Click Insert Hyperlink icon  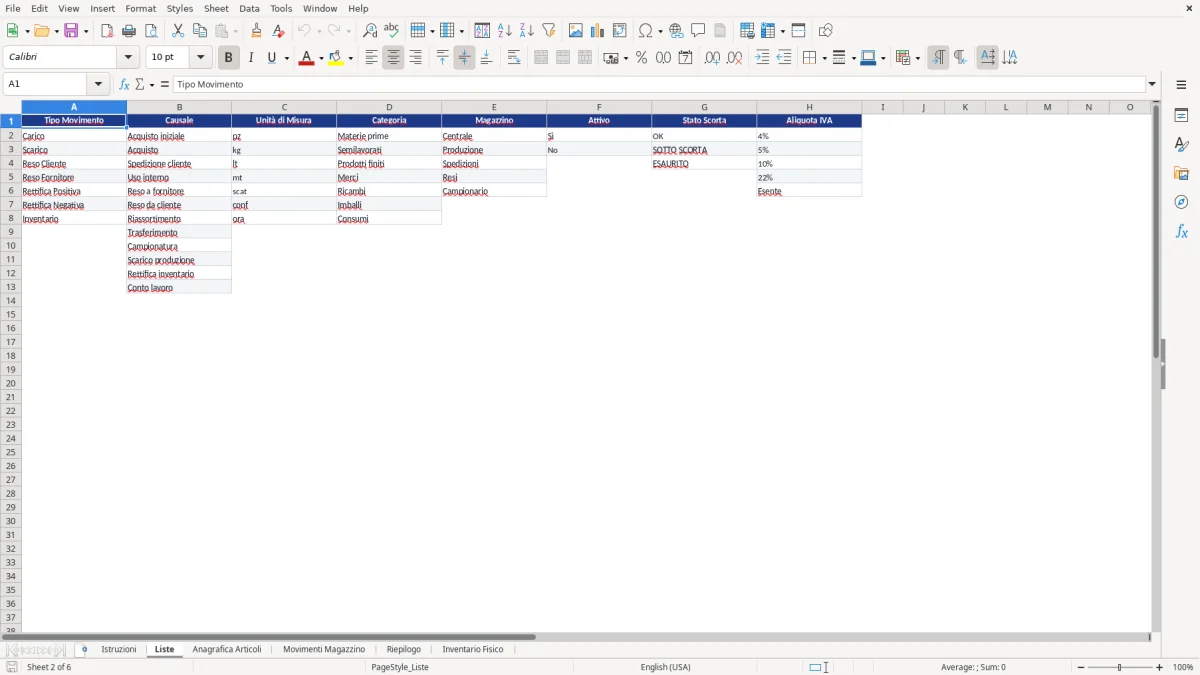coord(677,31)
